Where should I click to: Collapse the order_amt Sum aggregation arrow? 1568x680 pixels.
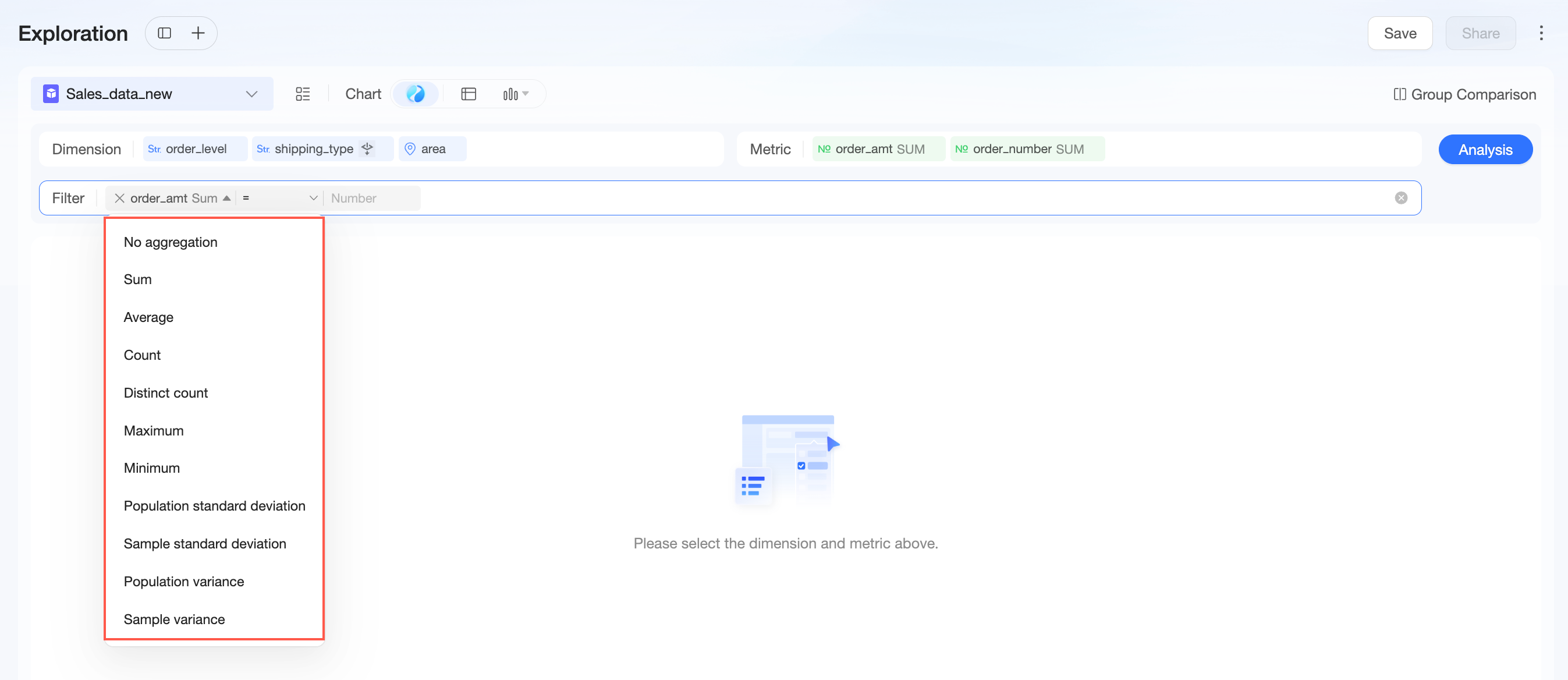tap(226, 198)
